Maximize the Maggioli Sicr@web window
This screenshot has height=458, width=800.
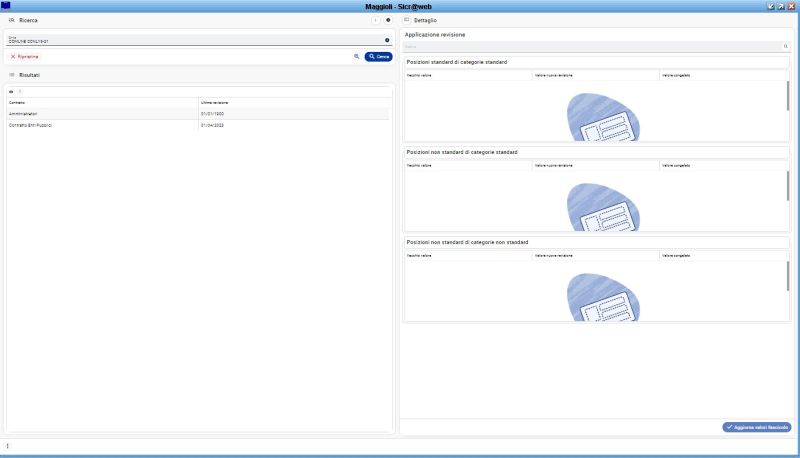(x=781, y=6)
